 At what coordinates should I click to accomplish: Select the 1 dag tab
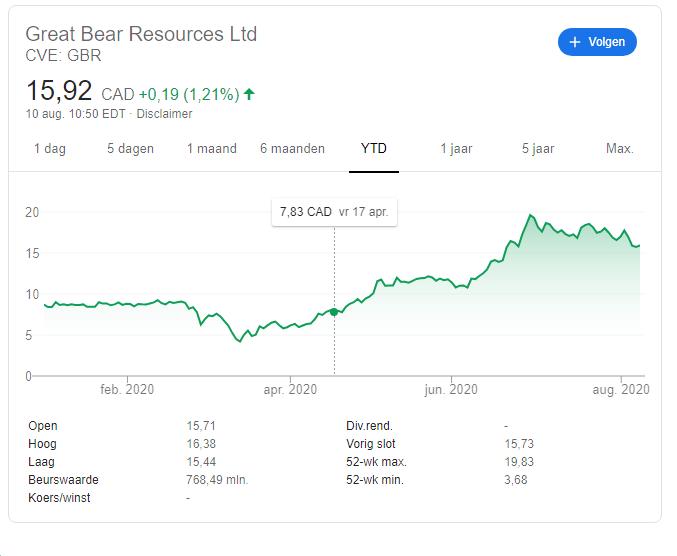50,148
